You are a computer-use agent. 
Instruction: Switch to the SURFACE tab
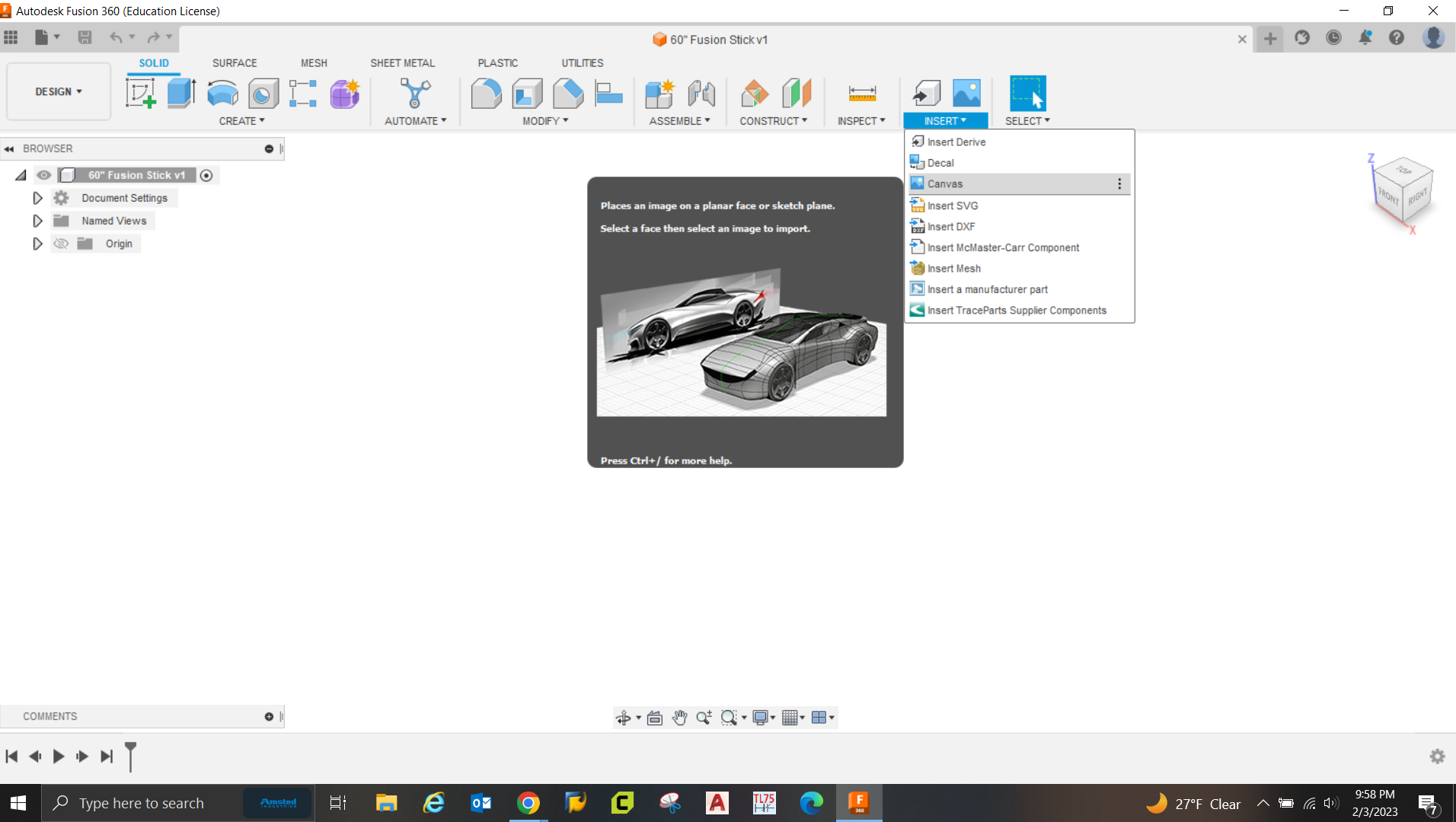tap(235, 63)
